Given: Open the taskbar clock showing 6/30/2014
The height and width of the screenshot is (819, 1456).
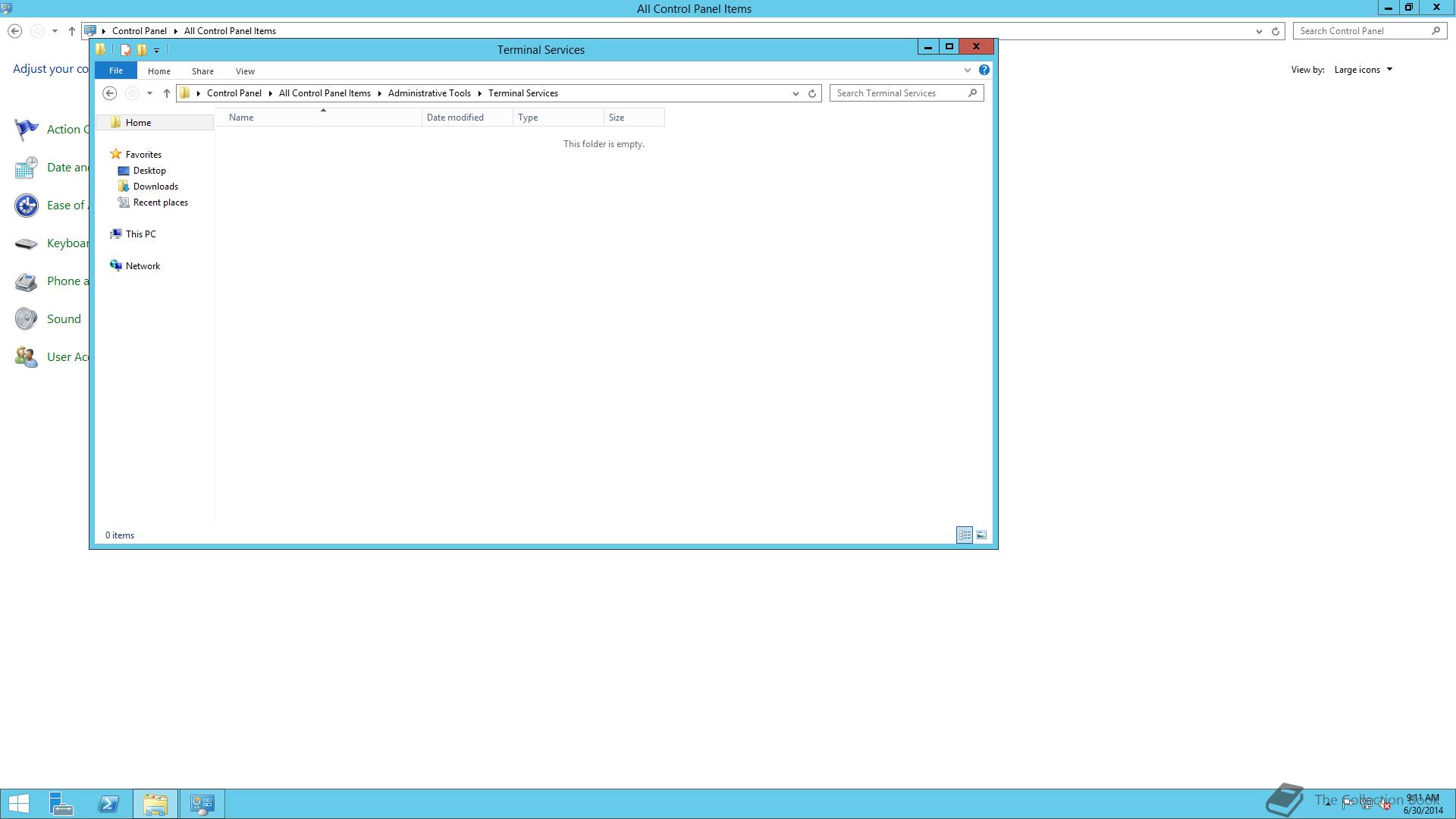Looking at the screenshot, I should tap(1423, 804).
